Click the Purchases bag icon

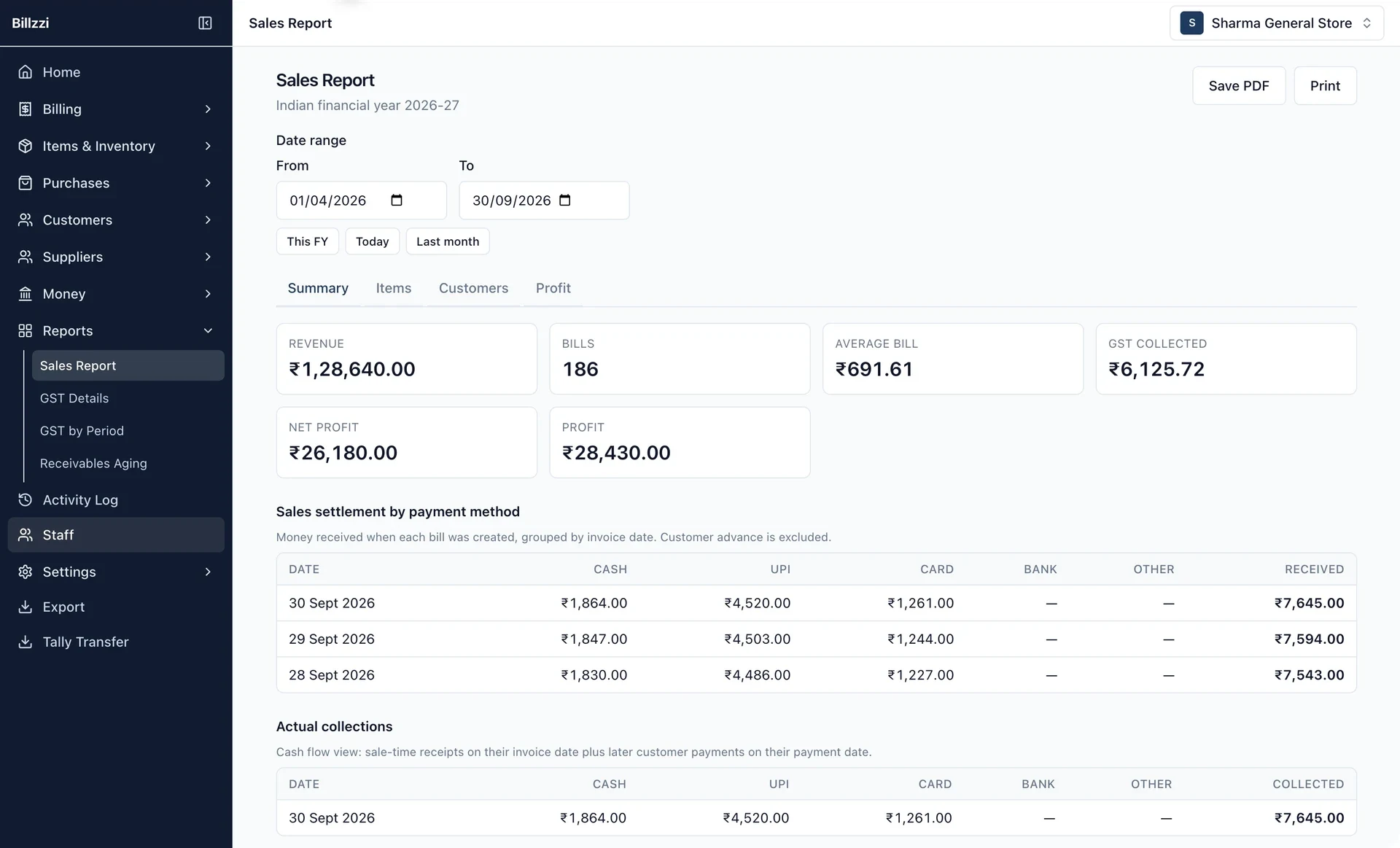(26, 183)
